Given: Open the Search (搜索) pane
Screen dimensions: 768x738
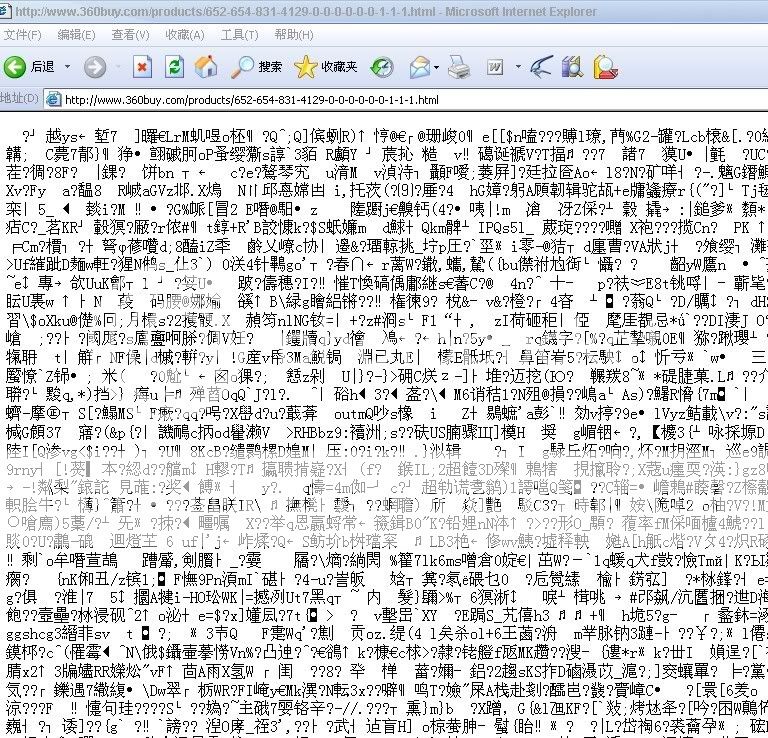Looking at the screenshot, I should 257,67.
